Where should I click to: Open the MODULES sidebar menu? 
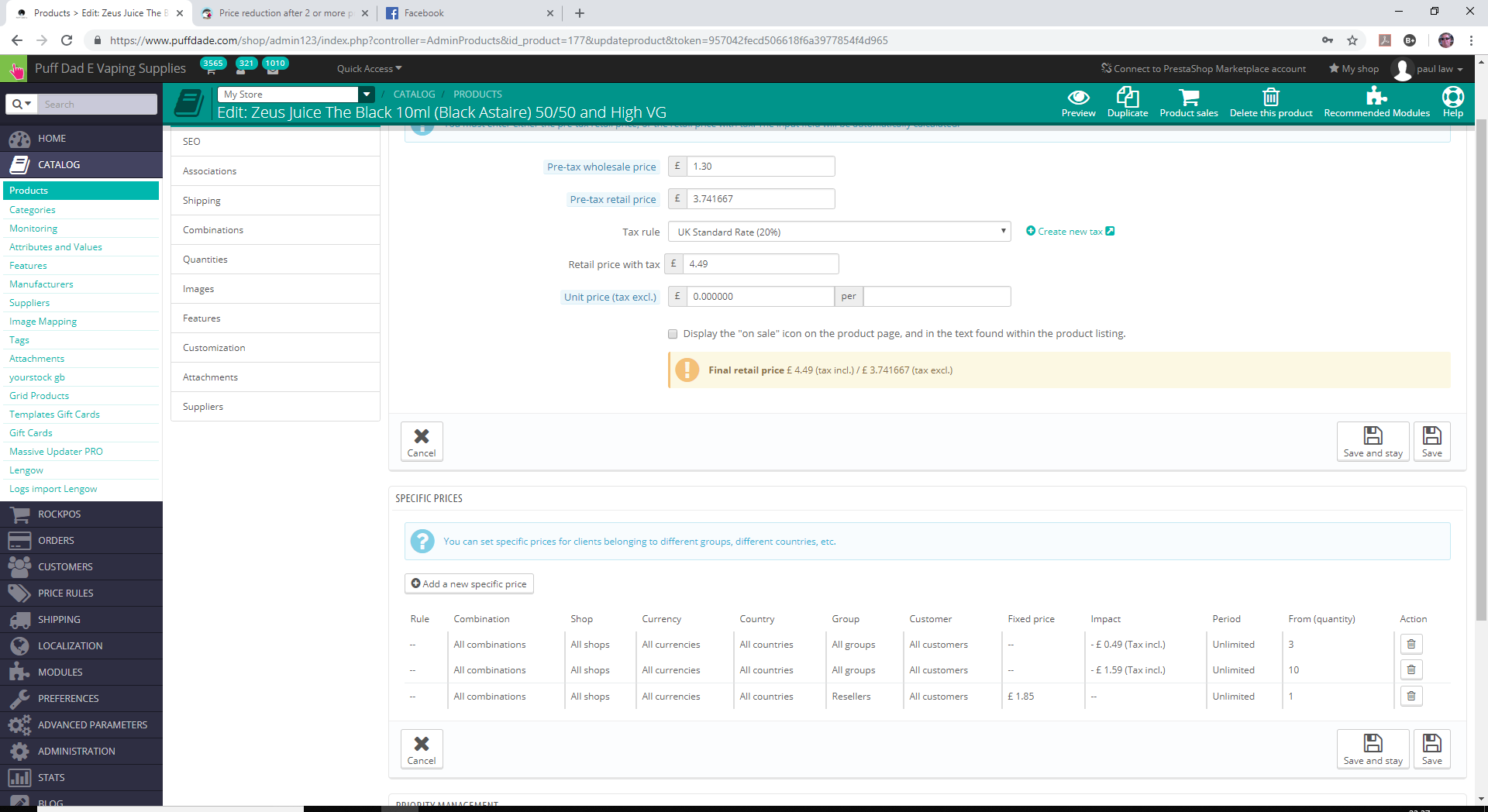(81, 673)
